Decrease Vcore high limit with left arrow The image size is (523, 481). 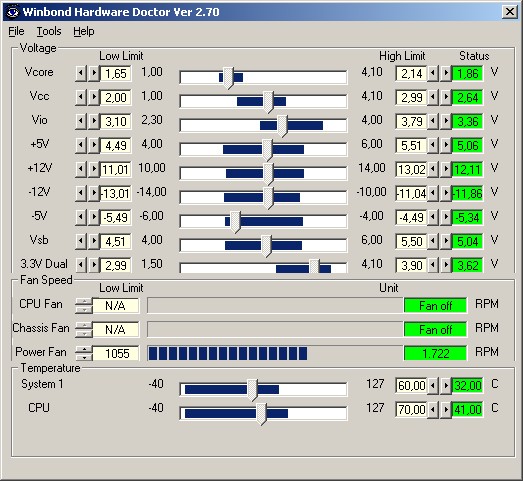click(x=433, y=73)
